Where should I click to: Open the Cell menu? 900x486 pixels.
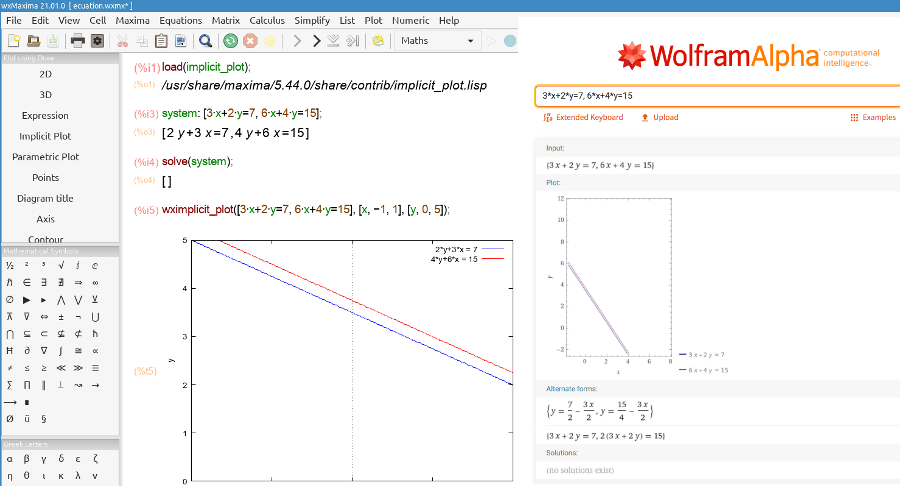(x=98, y=21)
